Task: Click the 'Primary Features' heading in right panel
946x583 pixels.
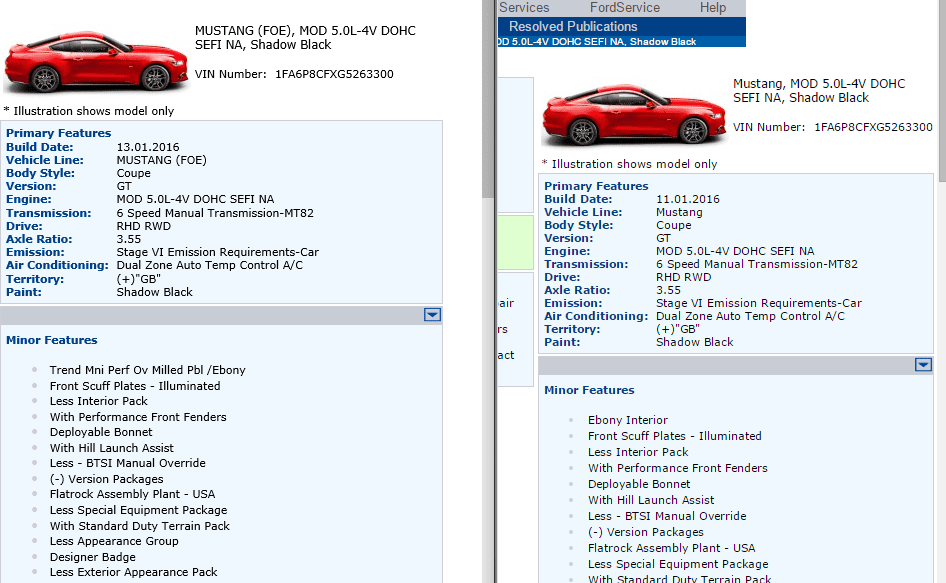Action: [596, 186]
